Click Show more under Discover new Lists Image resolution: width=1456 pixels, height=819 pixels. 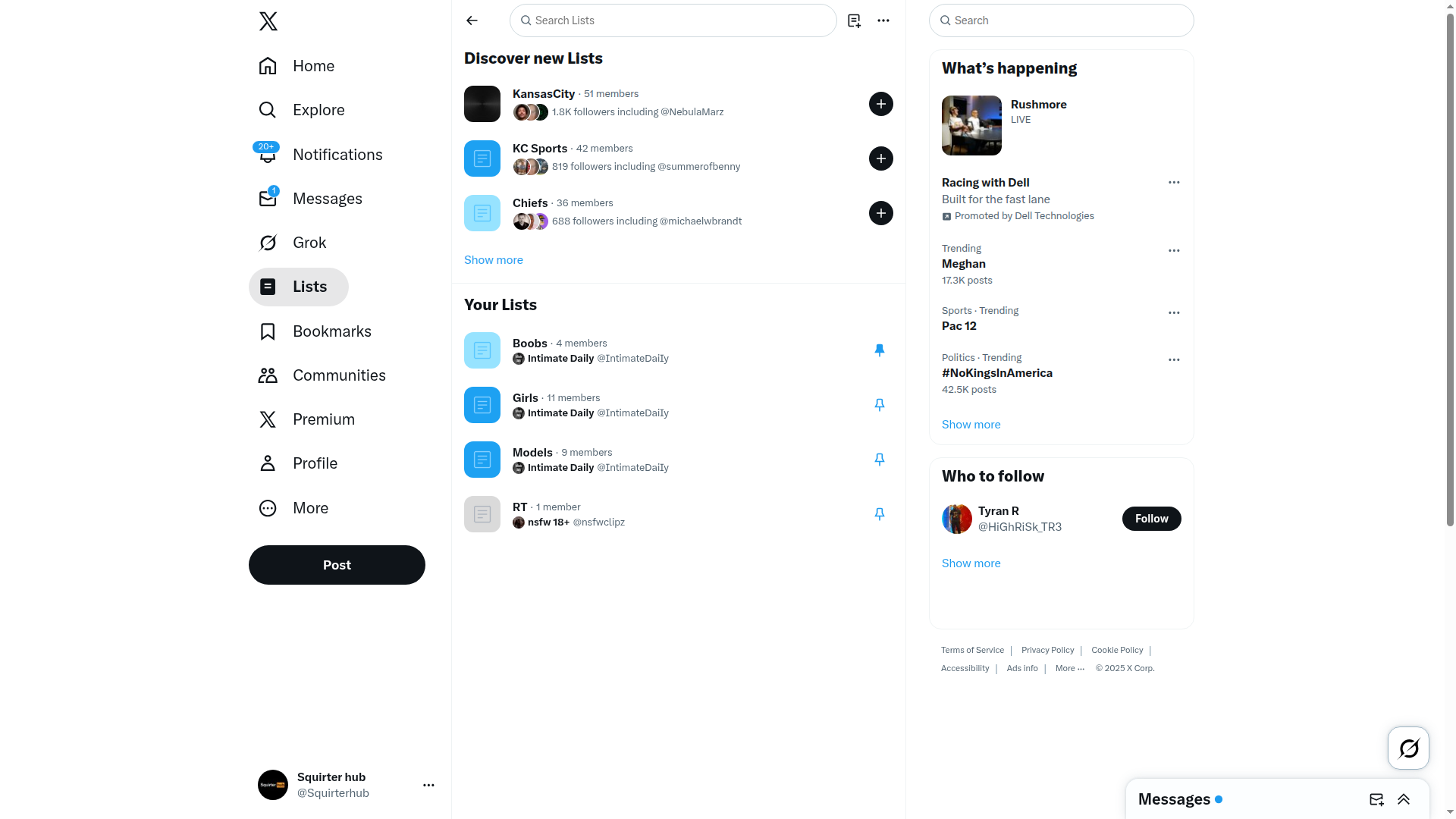coord(494,260)
